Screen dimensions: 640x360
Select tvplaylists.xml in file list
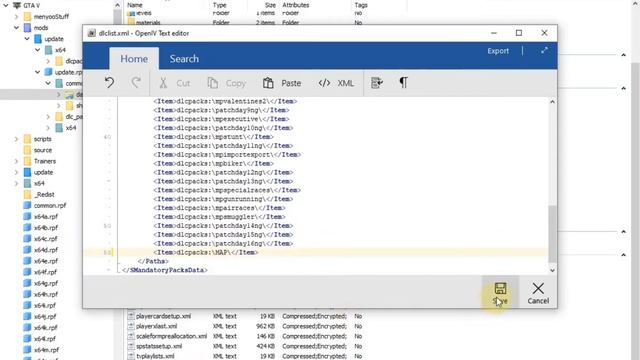pos(155,356)
